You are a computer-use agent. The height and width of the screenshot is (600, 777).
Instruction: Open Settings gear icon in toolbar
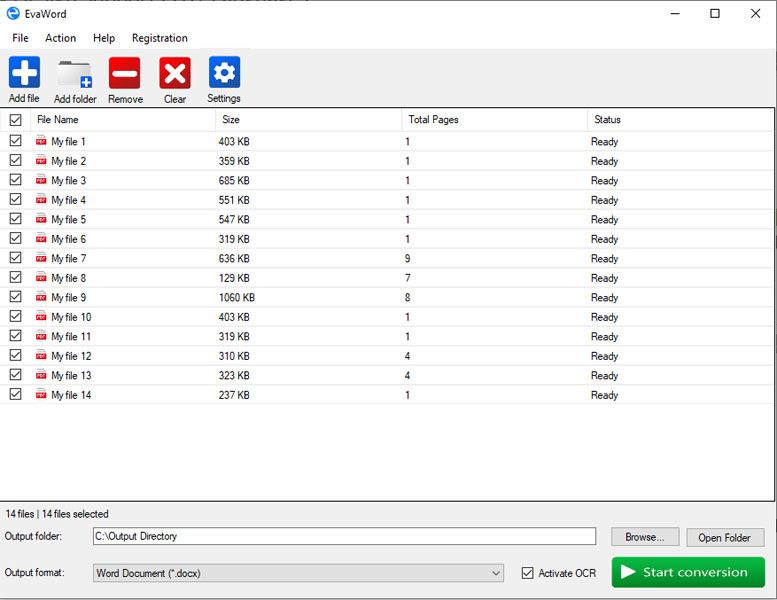pyautogui.click(x=224, y=73)
